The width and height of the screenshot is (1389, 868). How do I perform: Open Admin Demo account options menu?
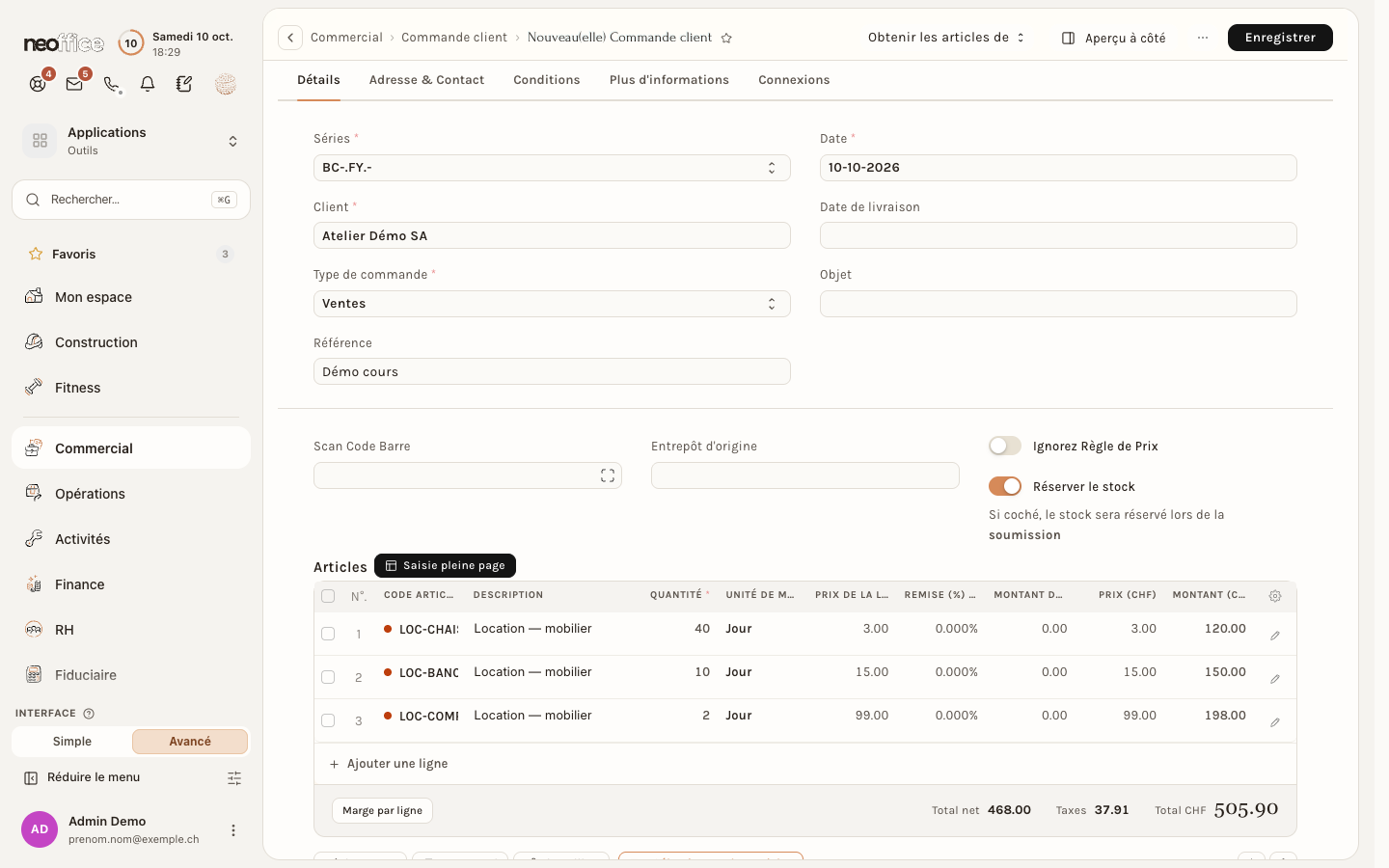click(x=232, y=830)
